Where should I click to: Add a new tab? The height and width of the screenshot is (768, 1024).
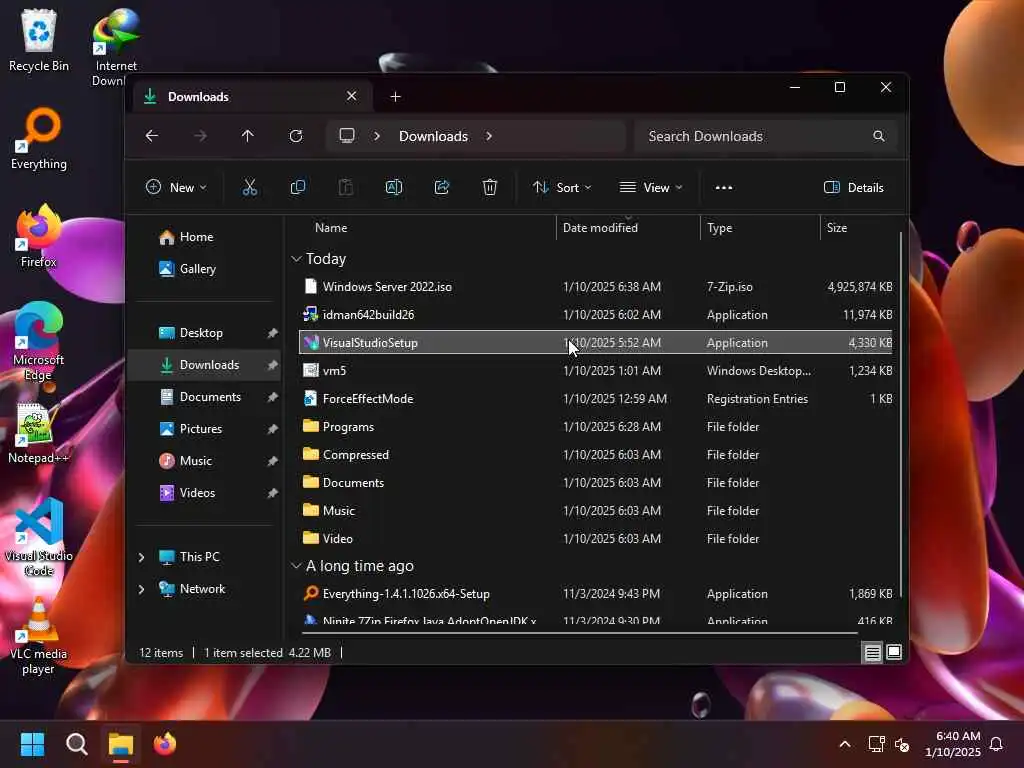pos(395,97)
